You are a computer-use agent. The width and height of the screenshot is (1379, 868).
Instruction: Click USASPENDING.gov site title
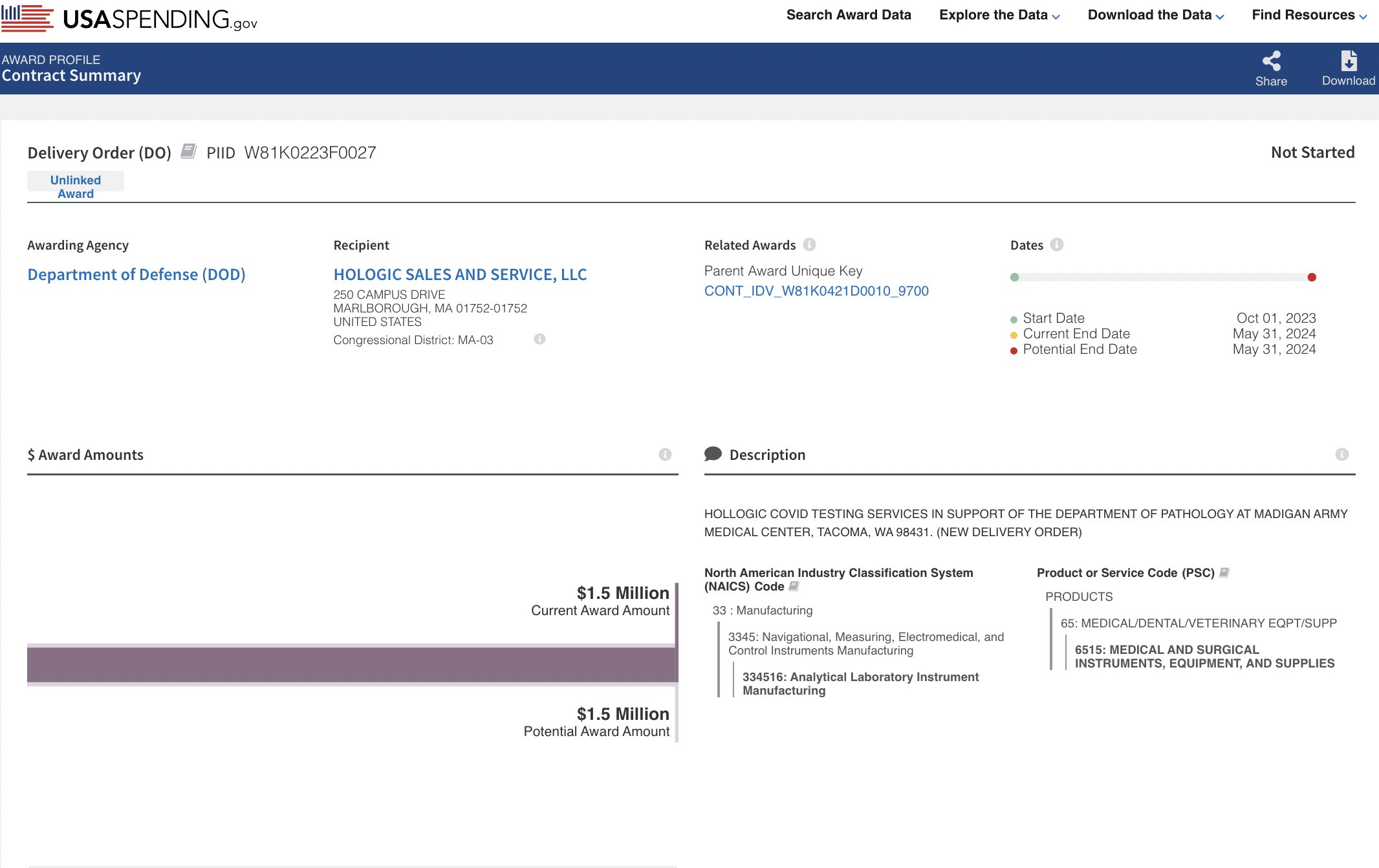160,19
